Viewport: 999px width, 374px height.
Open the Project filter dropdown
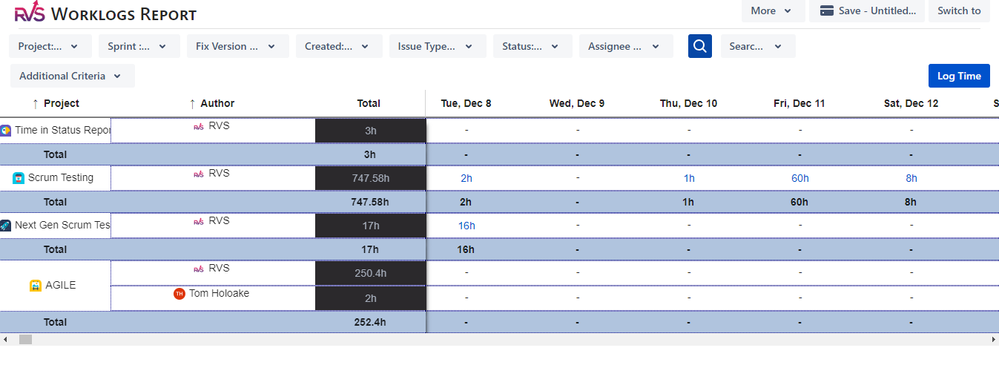pos(51,47)
